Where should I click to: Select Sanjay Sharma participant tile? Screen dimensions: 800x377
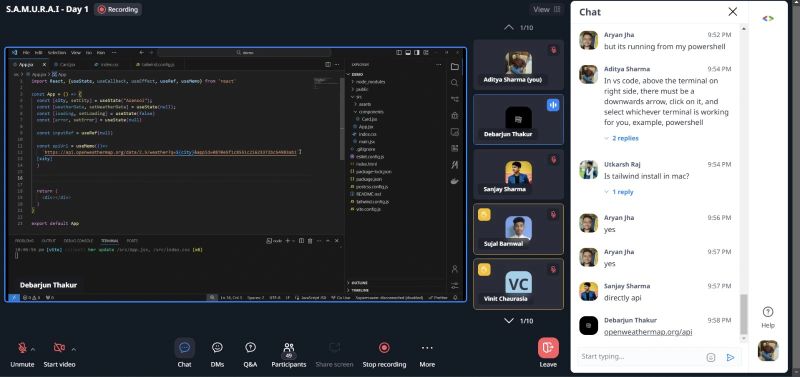pos(518,174)
